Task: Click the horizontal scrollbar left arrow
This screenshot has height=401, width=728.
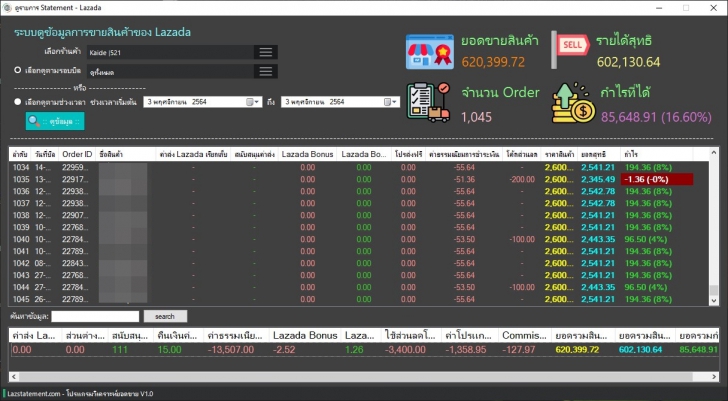Action: click(14, 377)
